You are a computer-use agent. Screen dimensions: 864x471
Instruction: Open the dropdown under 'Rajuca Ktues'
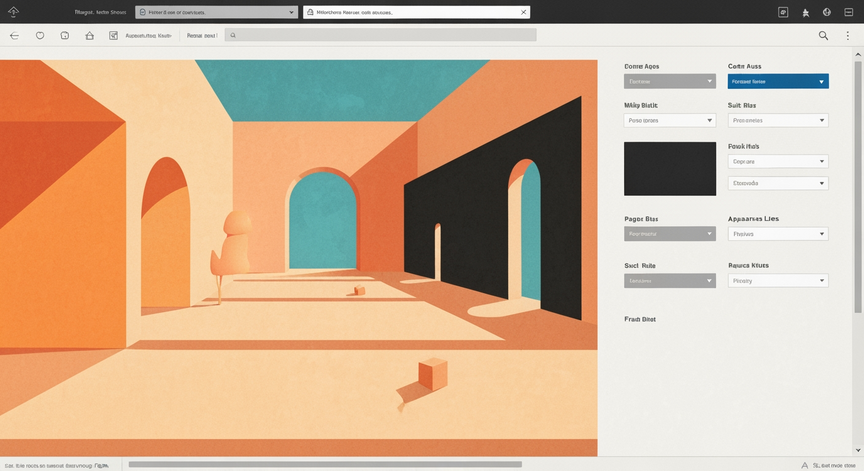(x=778, y=280)
